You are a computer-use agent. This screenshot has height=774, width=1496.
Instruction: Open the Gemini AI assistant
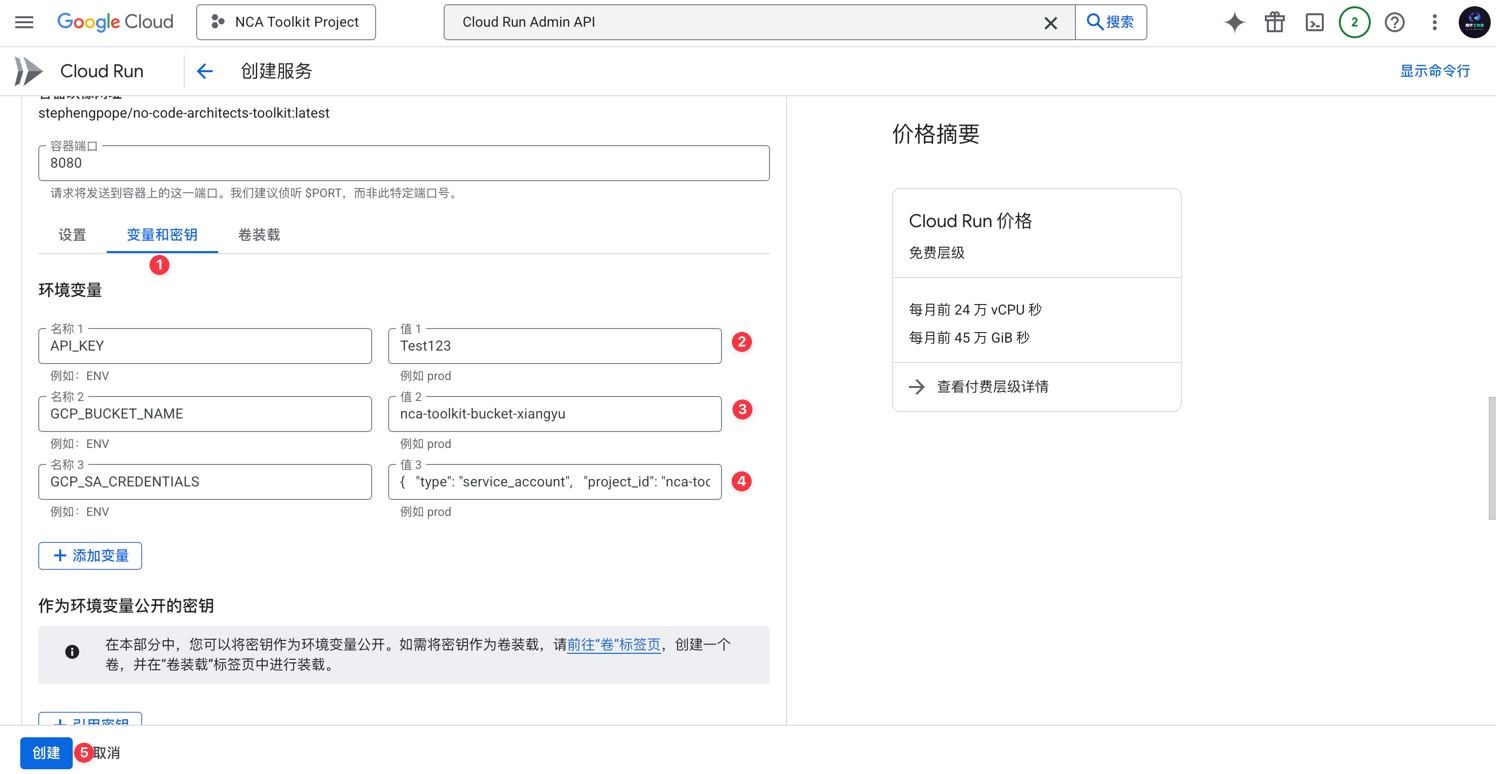pyautogui.click(x=1234, y=21)
